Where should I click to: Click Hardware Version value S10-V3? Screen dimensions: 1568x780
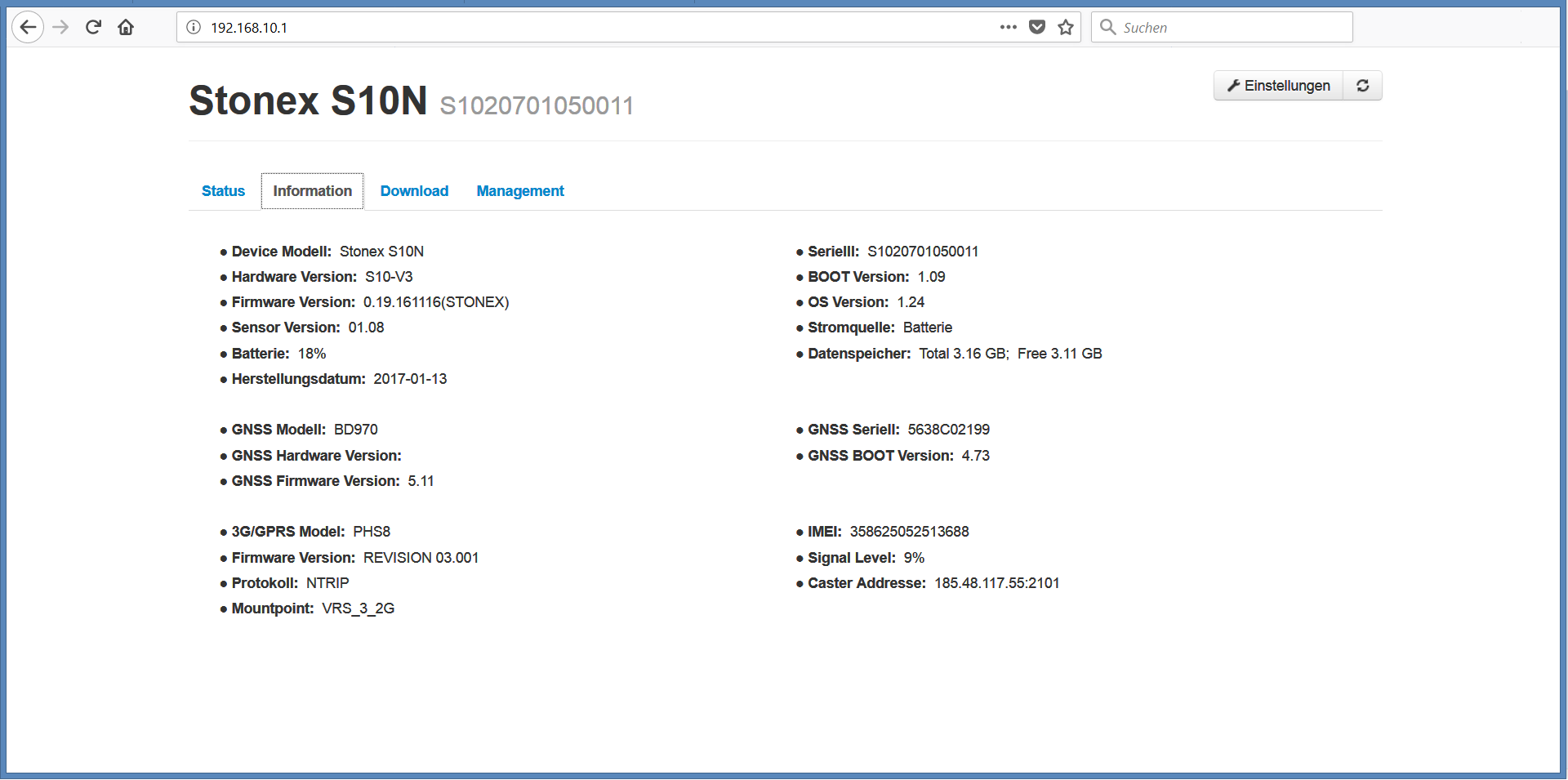(x=389, y=277)
